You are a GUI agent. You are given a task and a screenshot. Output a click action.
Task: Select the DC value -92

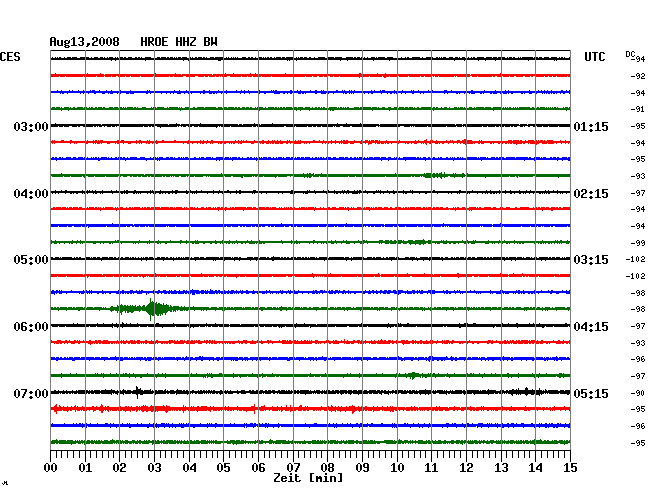(638, 76)
